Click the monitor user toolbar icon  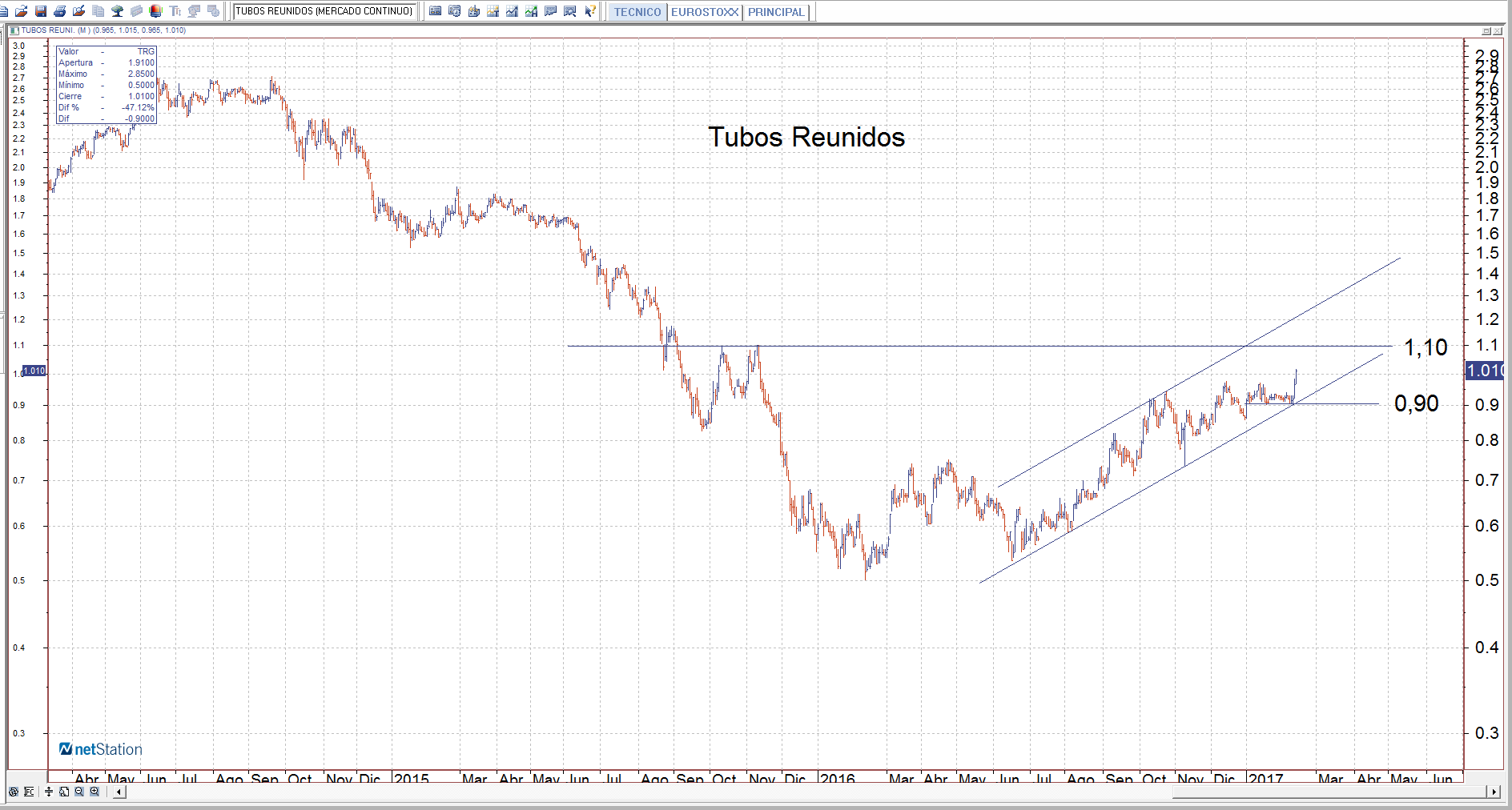click(195, 11)
